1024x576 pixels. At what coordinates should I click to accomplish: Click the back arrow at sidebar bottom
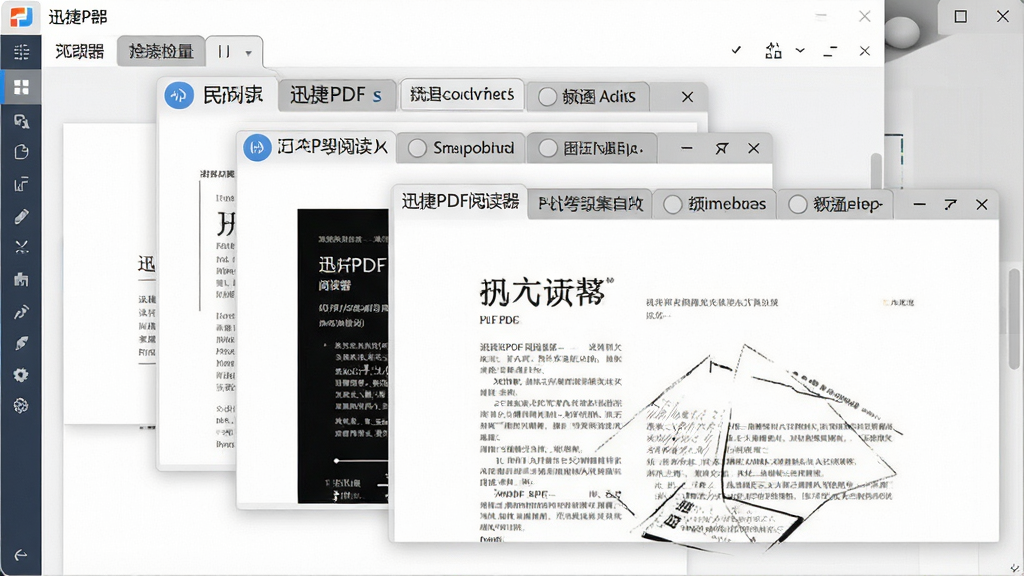click(x=21, y=555)
